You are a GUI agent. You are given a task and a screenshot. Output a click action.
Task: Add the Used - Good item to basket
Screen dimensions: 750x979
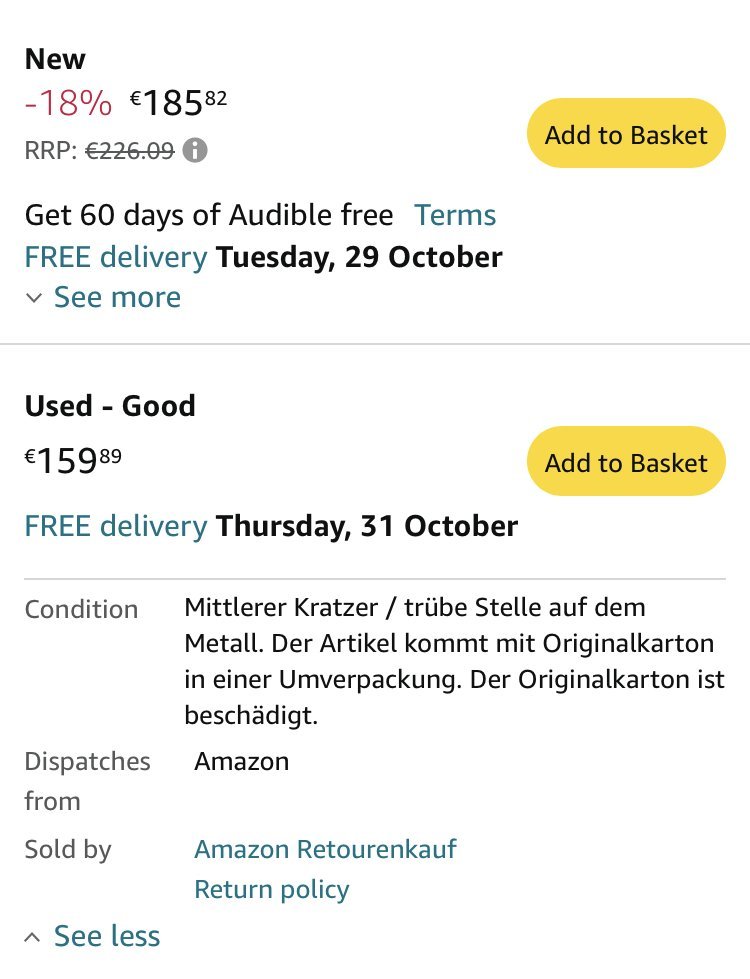click(626, 462)
